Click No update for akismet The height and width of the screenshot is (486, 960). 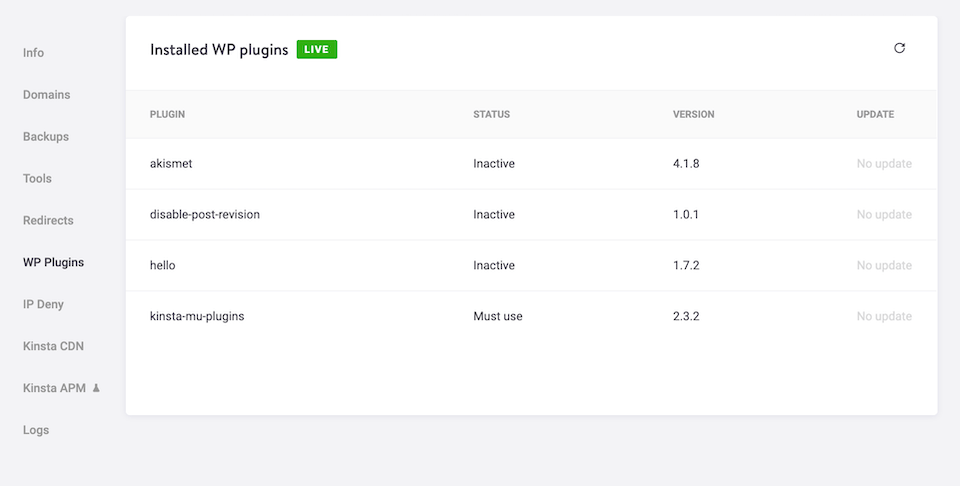884,164
